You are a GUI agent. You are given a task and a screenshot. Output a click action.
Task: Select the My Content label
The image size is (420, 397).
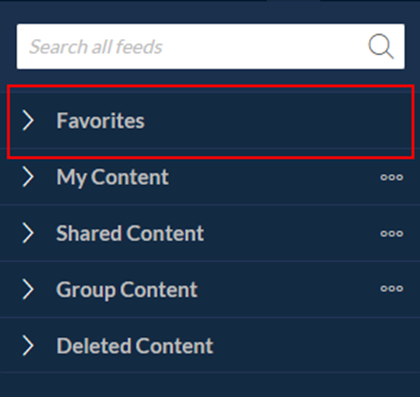point(112,177)
